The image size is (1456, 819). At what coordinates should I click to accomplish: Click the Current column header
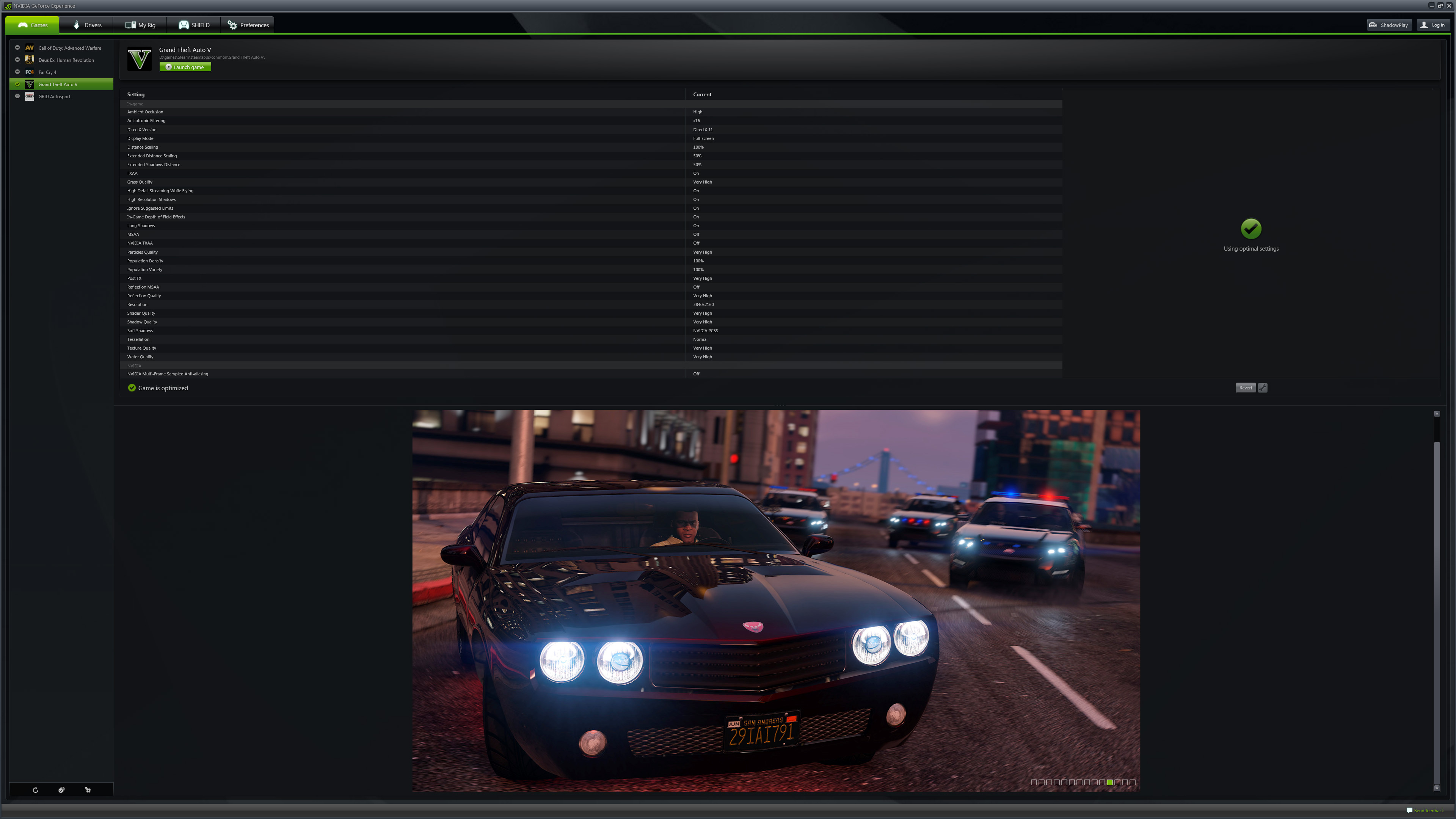tap(702, 94)
